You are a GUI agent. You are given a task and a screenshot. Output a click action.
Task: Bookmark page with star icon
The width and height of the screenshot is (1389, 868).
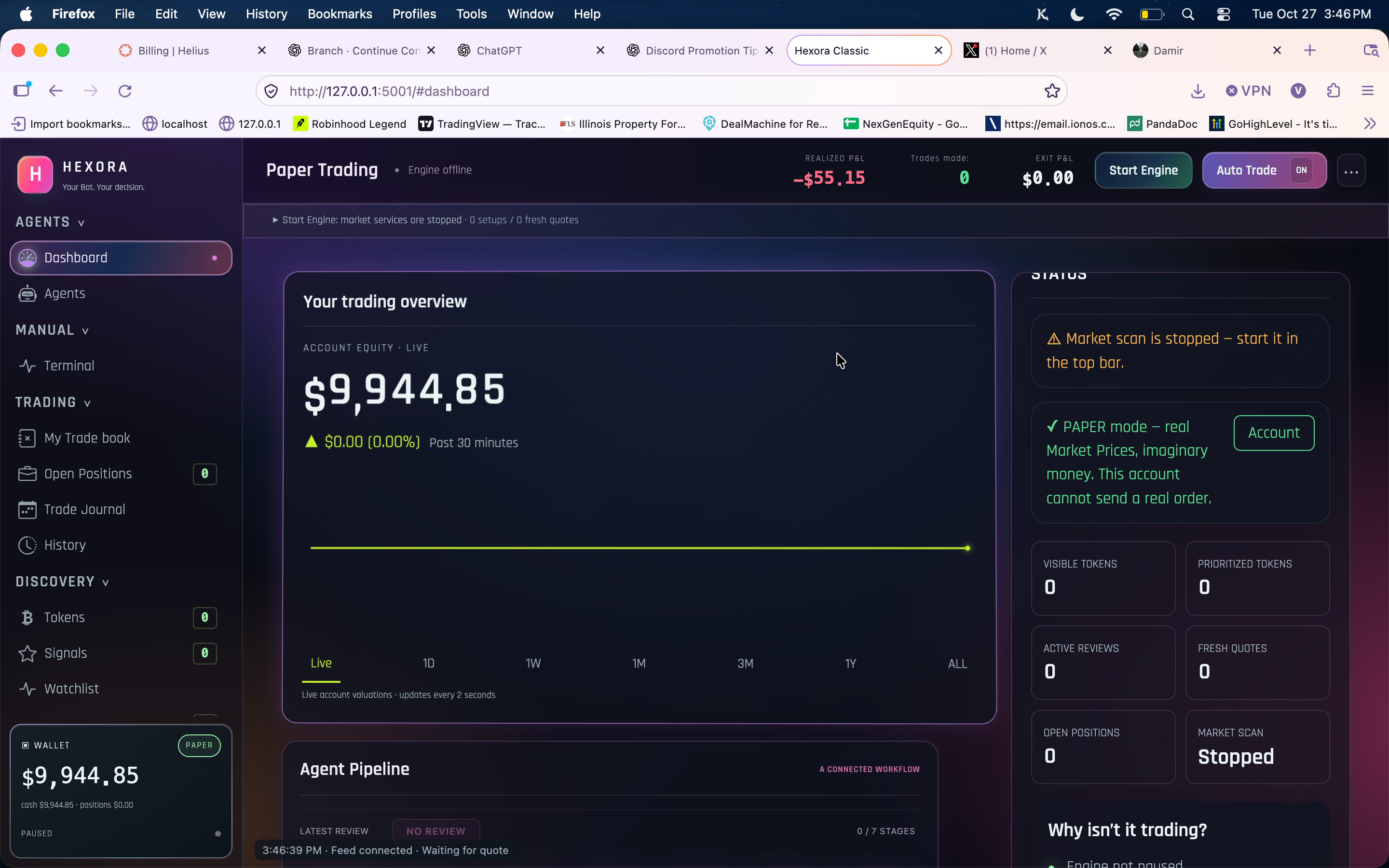tap(1051, 91)
